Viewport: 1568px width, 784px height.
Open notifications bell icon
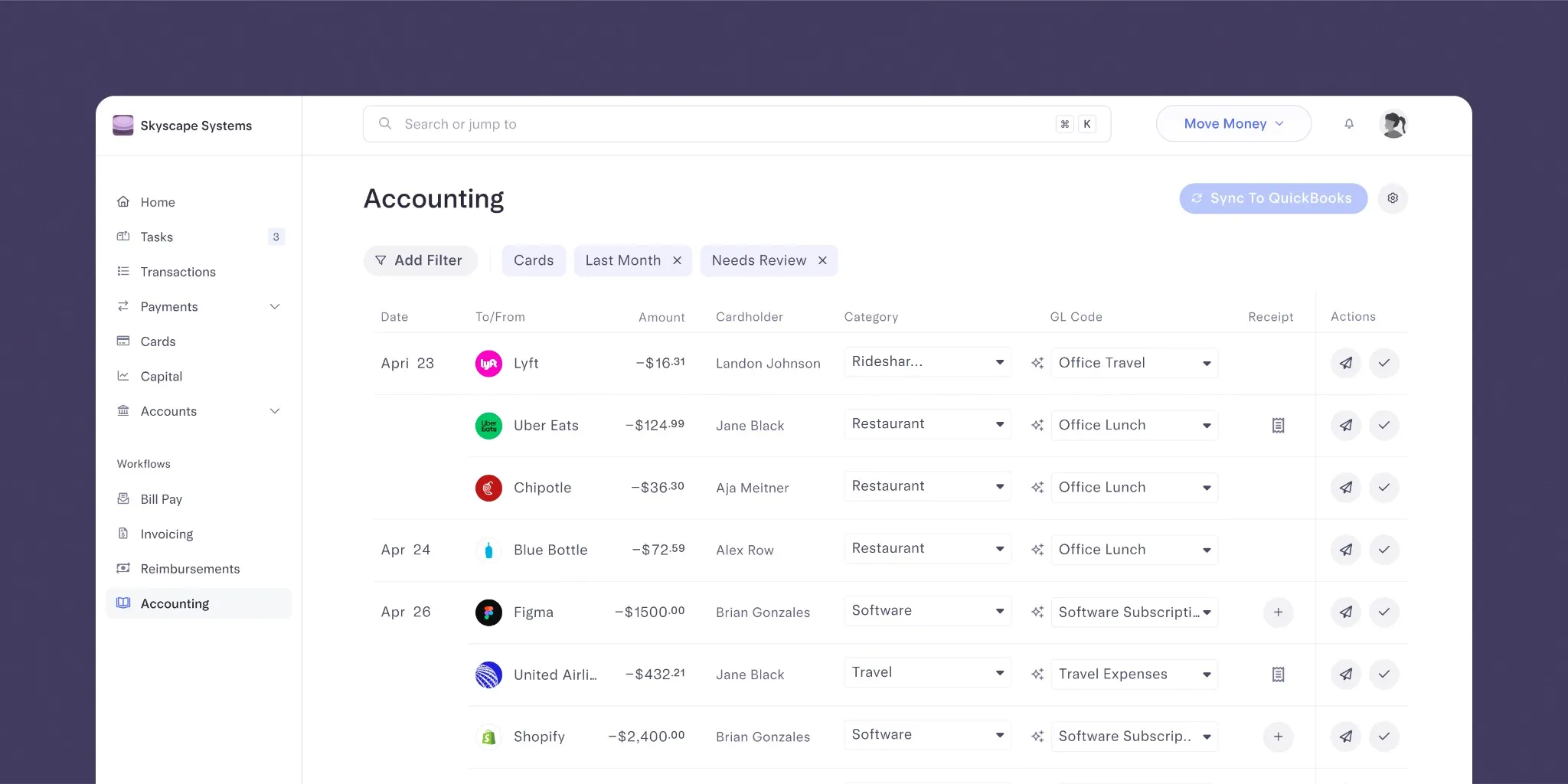1349,124
